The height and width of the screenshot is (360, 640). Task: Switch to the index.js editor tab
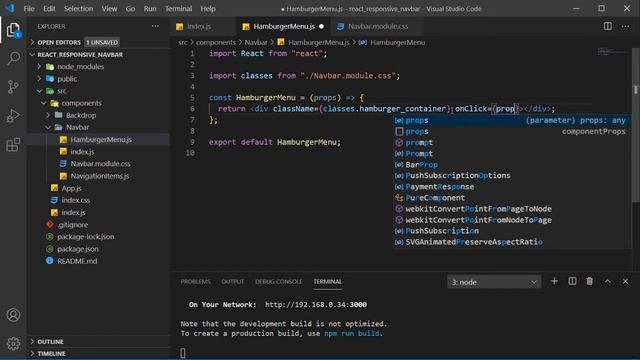tap(202, 27)
